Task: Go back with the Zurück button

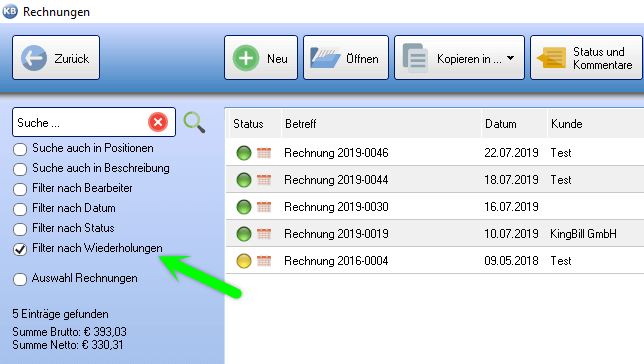Action: [x=56, y=58]
